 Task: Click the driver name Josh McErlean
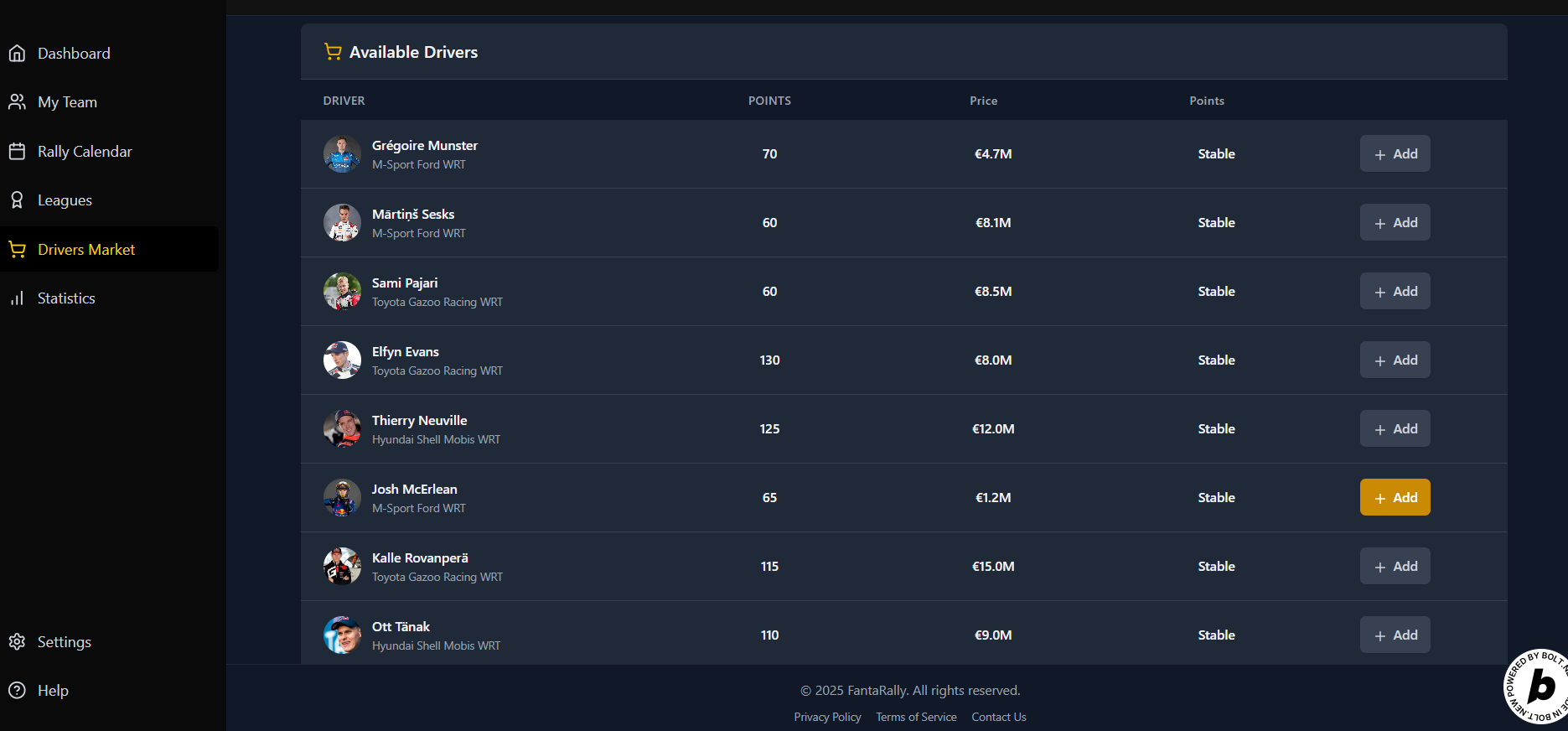coord(415,489)
